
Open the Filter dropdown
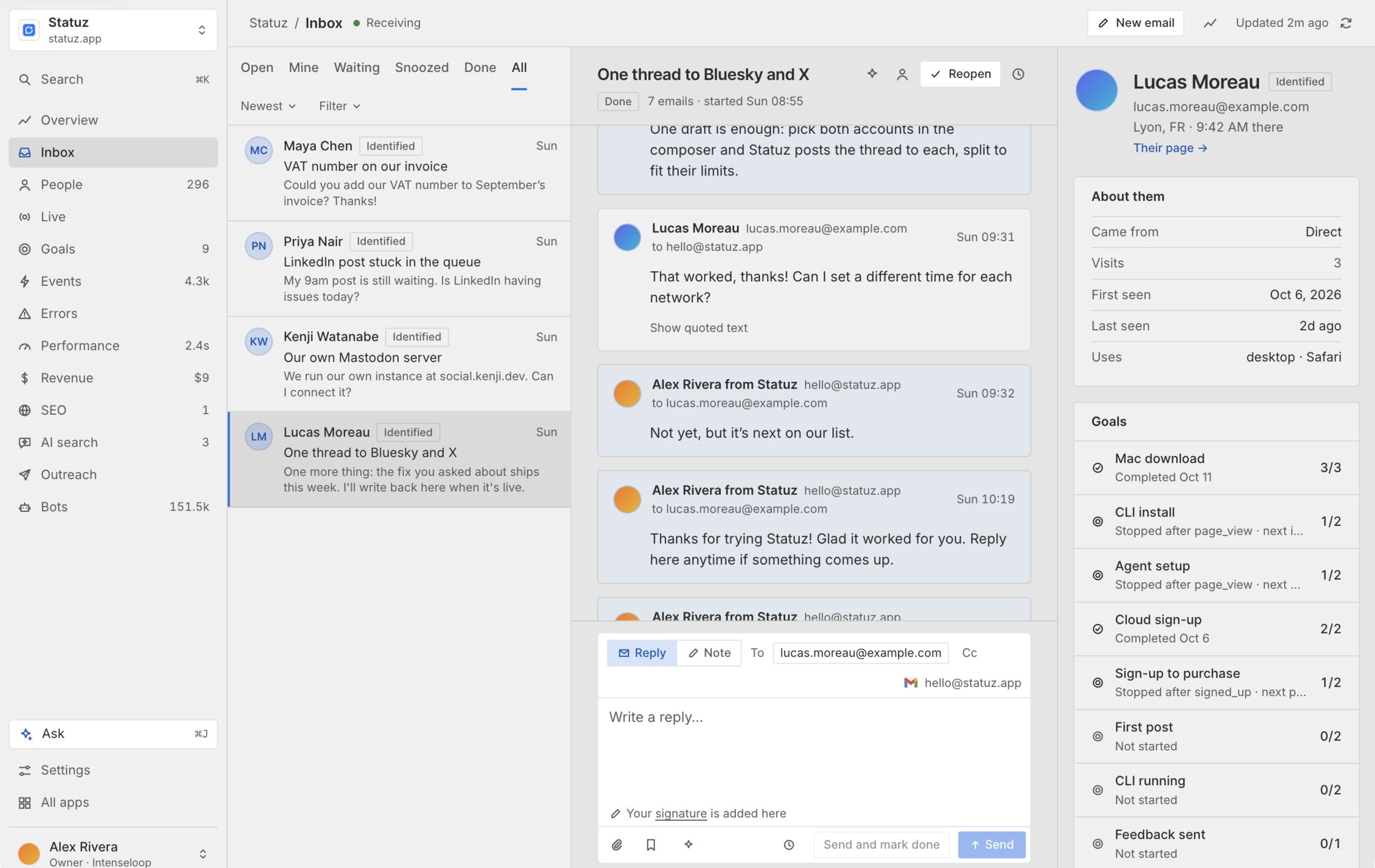pyautogui.click(x=339, y=106)
